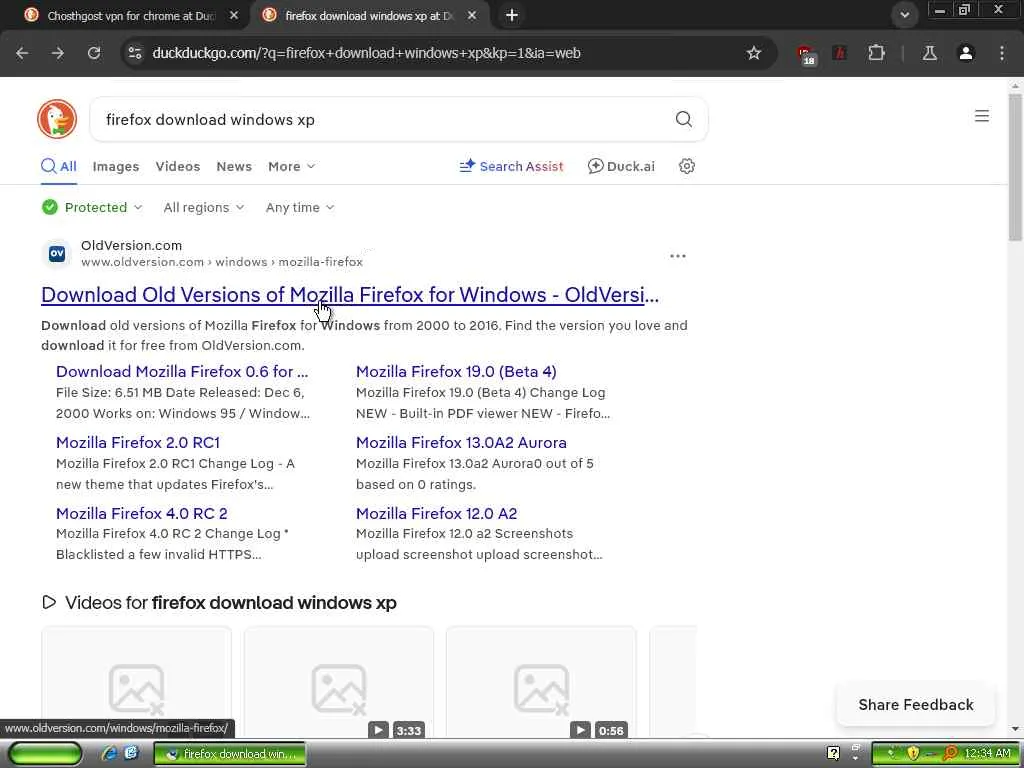Open the green Start button
Image resolution: width=1024 pixels, height=768 pixels.
pos(46,754)
